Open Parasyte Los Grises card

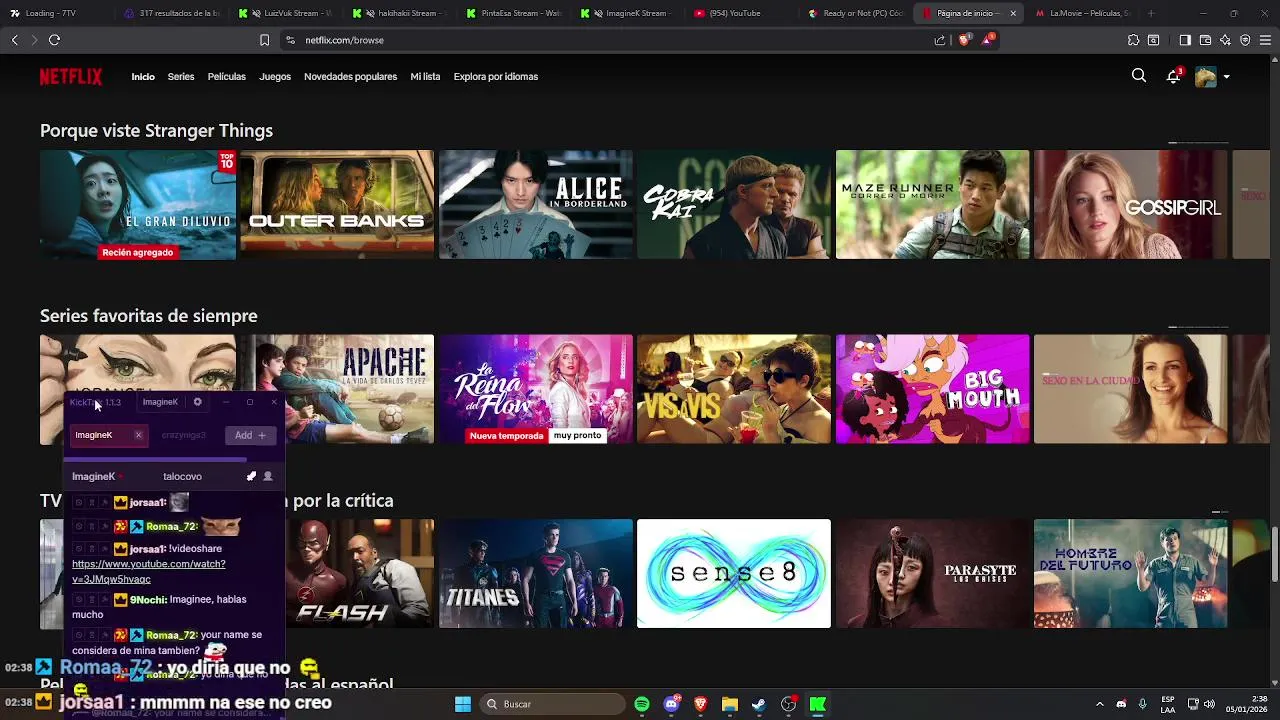tap(933, 574)
